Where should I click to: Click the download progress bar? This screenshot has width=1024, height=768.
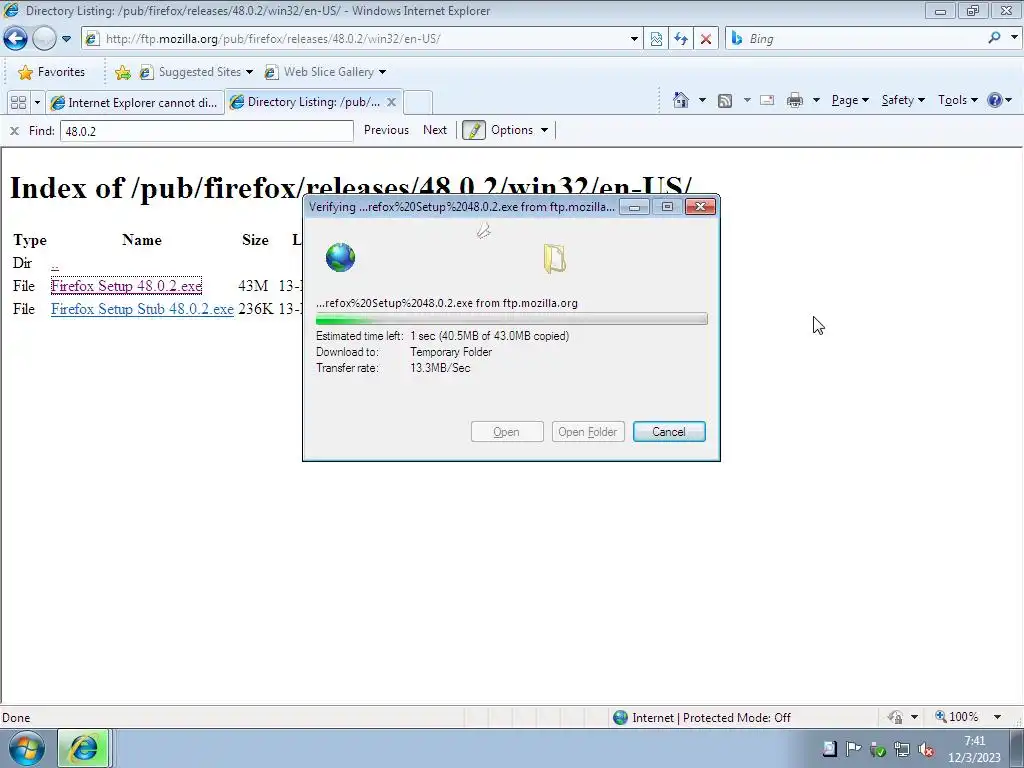[x=511, y=319]
